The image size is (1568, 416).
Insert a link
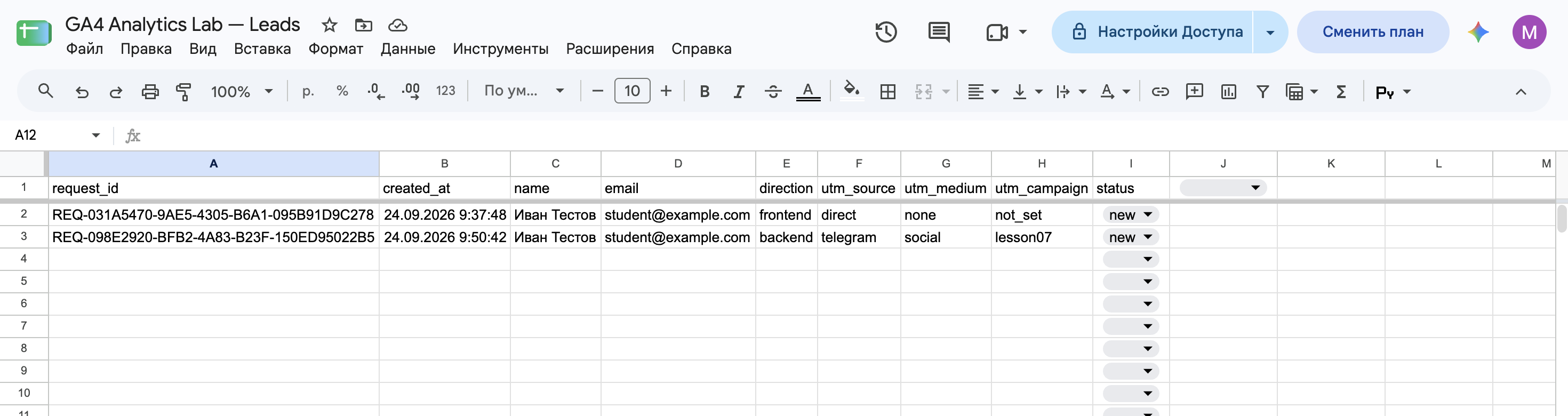(x=1160, y=91)
